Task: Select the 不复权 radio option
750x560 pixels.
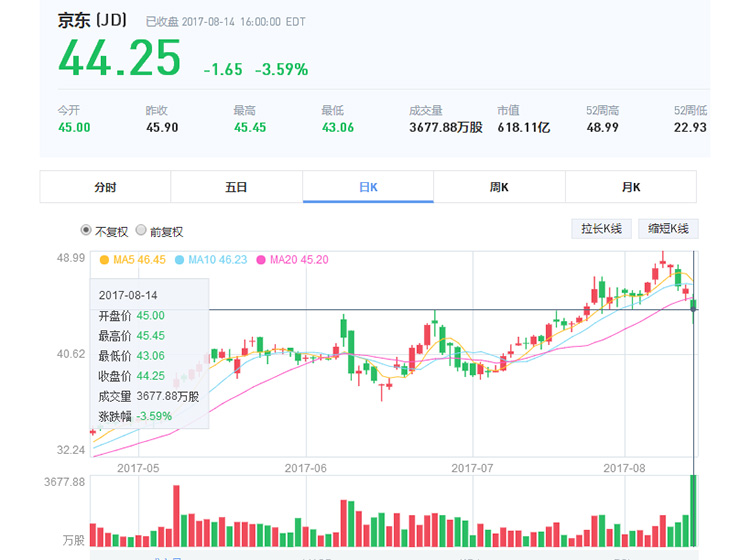Action: click(86, 231)
